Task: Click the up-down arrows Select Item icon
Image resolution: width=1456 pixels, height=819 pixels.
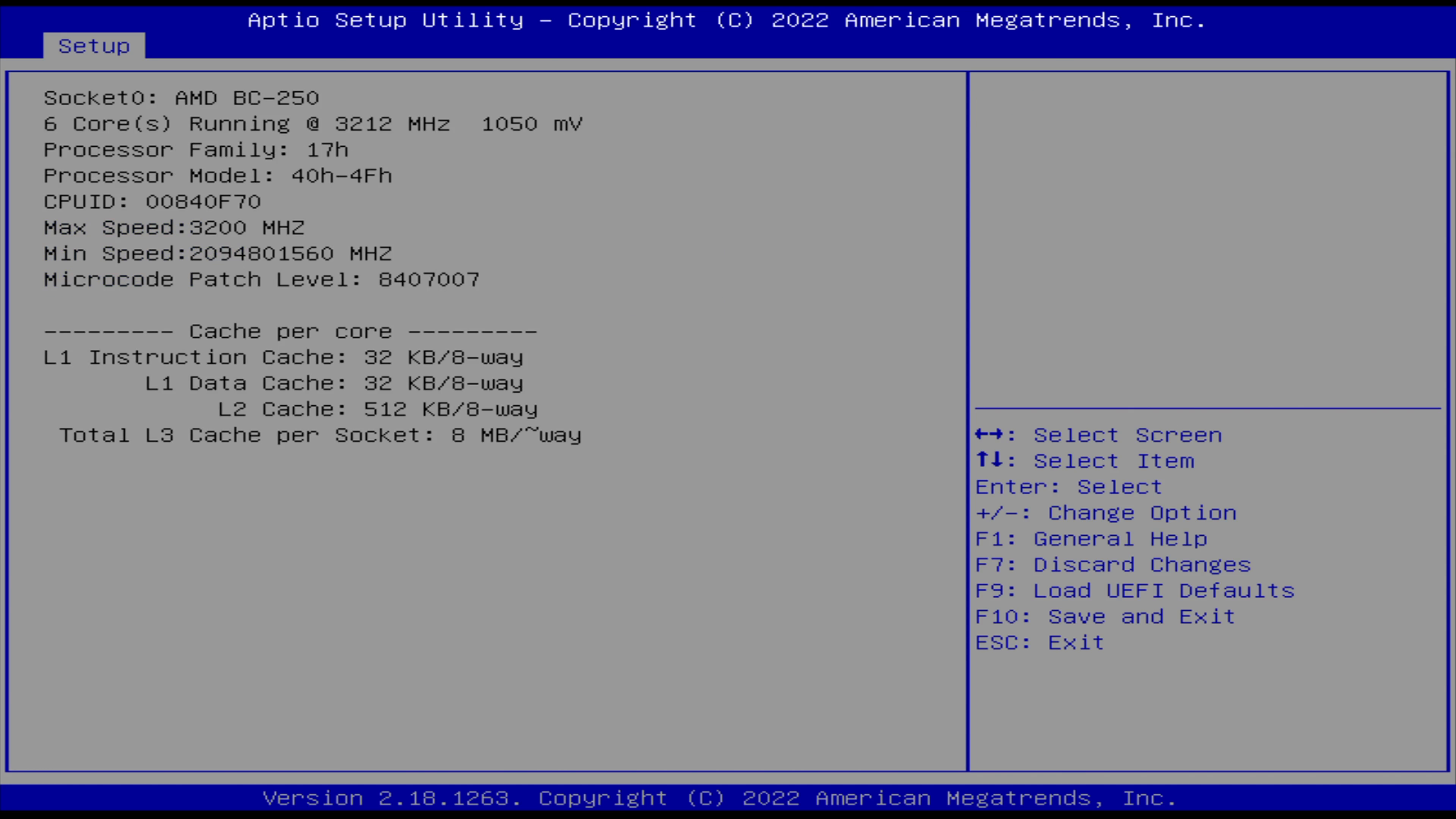Action: click(989, 460)
